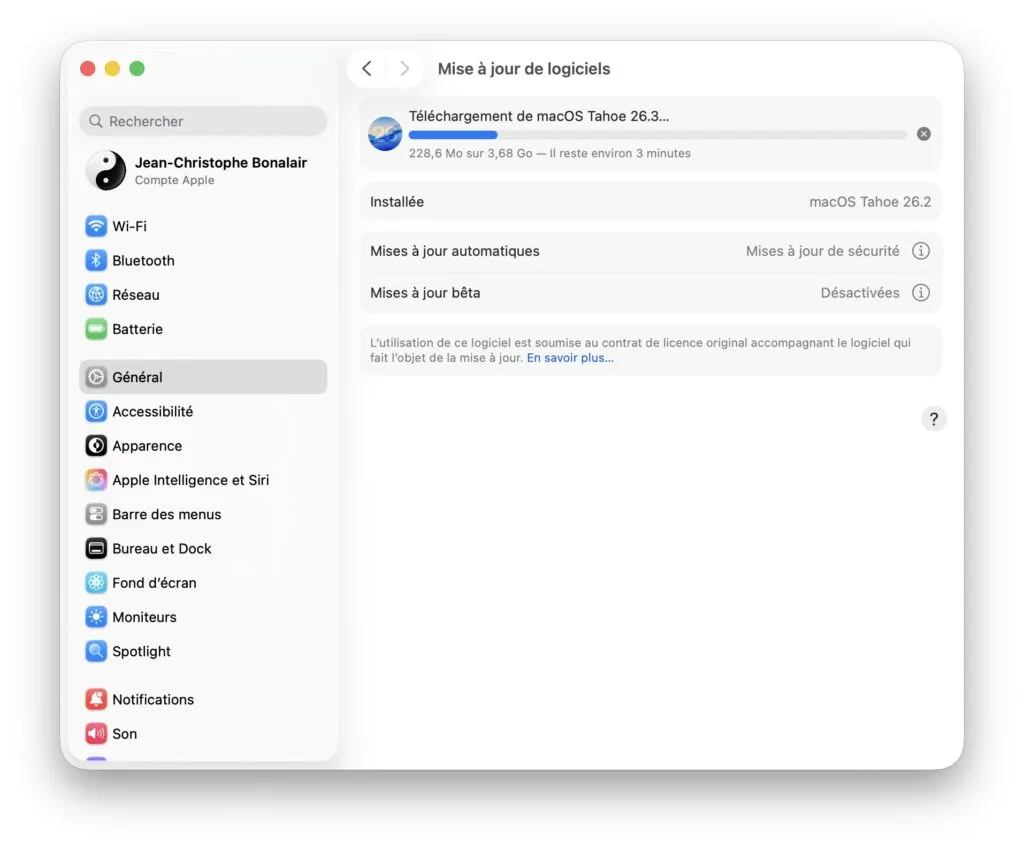This screenshot has width=1024, height=849.
Task: Open the Bureau et Dock settings
Action: tap(161, 548)
